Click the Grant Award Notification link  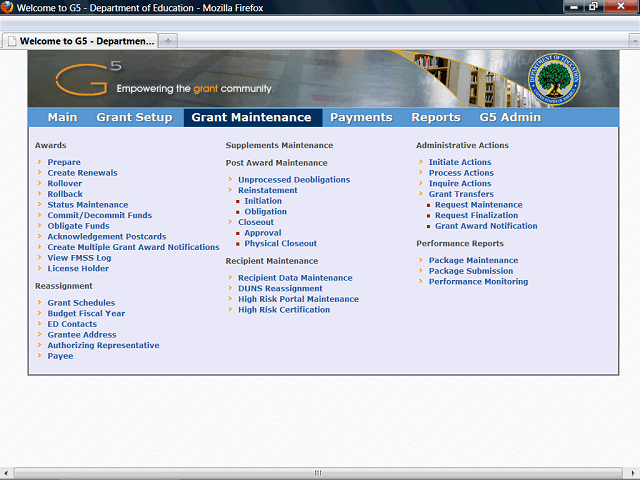(x=486, y=226)
